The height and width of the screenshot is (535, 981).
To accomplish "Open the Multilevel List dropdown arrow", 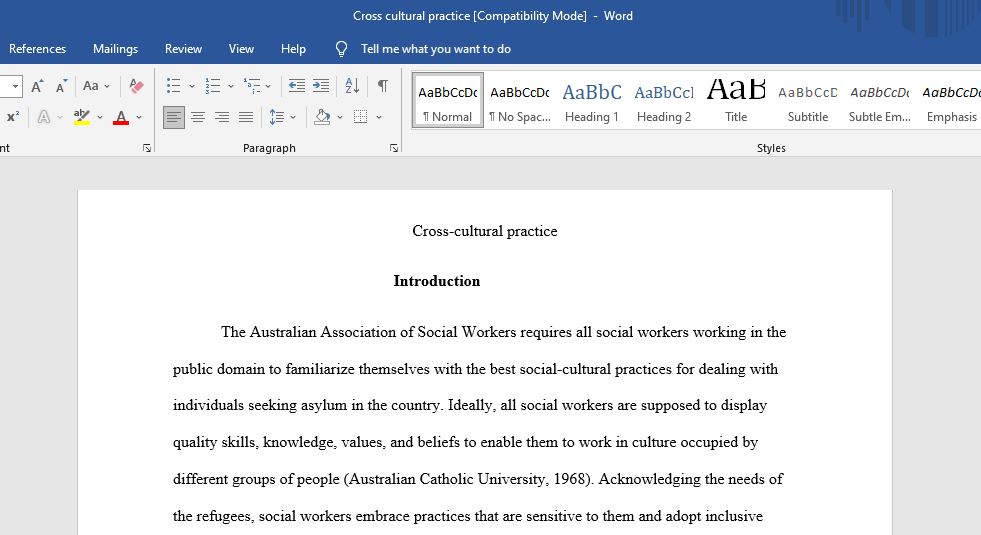I will point(268,86).
